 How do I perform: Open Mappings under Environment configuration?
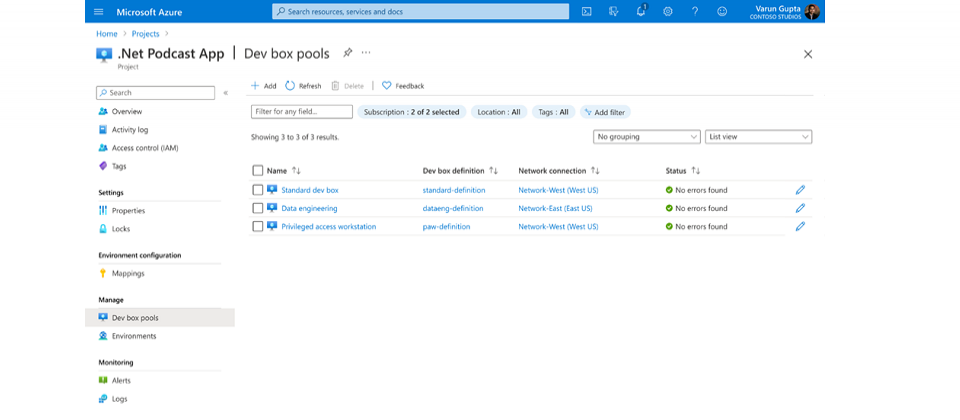128,274
